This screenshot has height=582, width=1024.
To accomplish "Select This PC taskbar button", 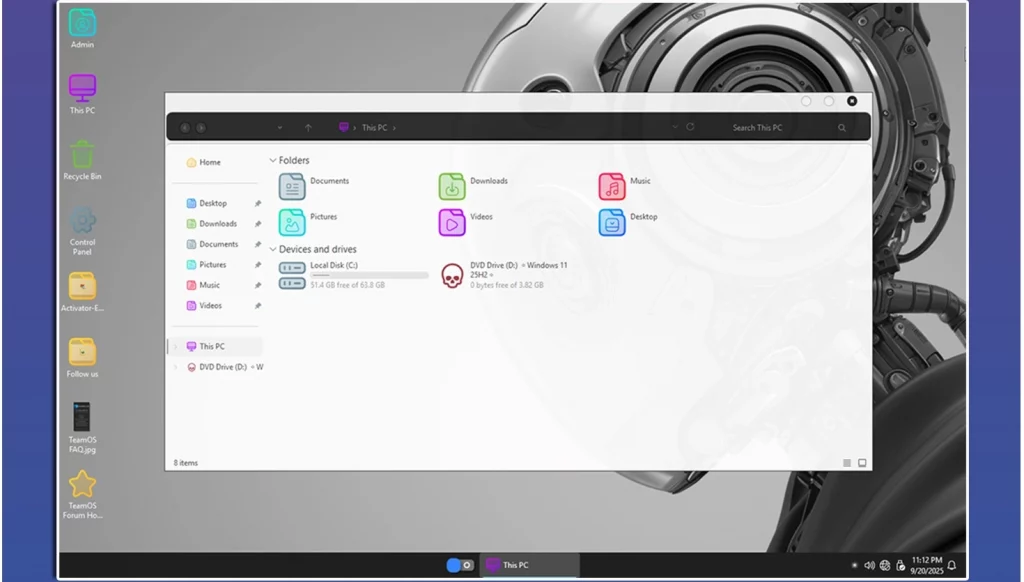I will pos(529,565).
